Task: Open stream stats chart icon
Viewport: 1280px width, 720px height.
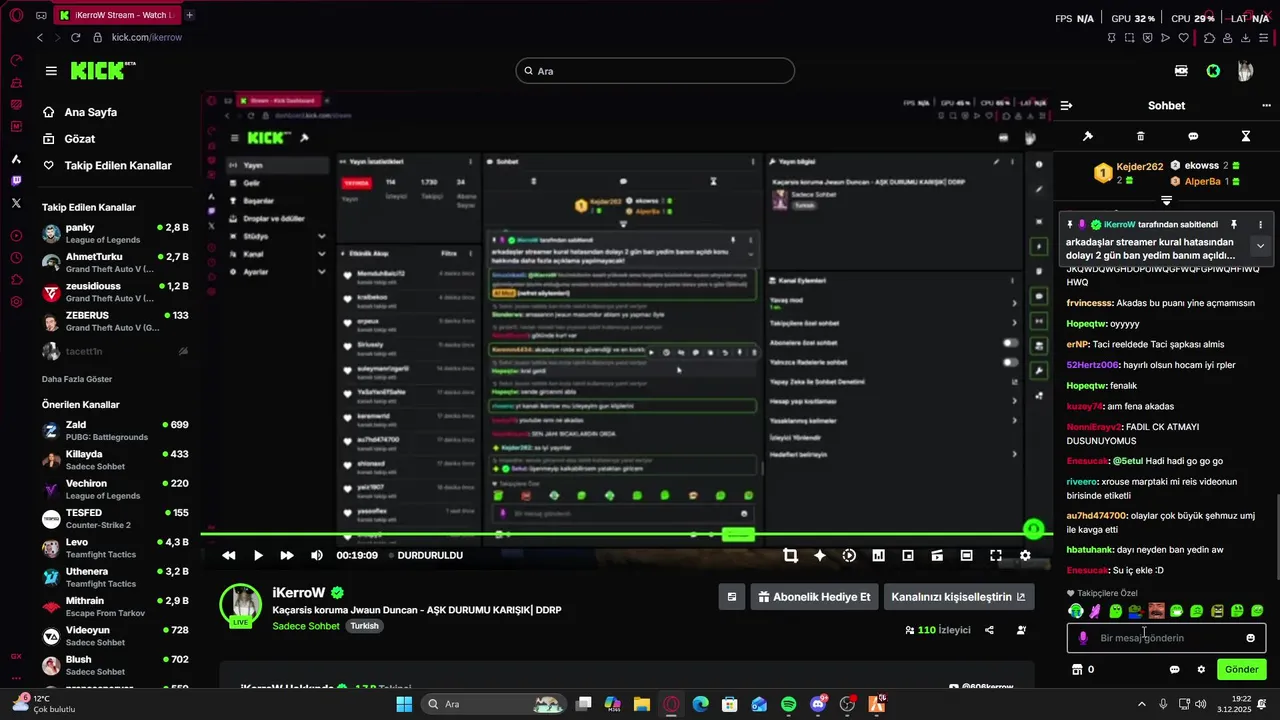Action: tap(878, 555)
